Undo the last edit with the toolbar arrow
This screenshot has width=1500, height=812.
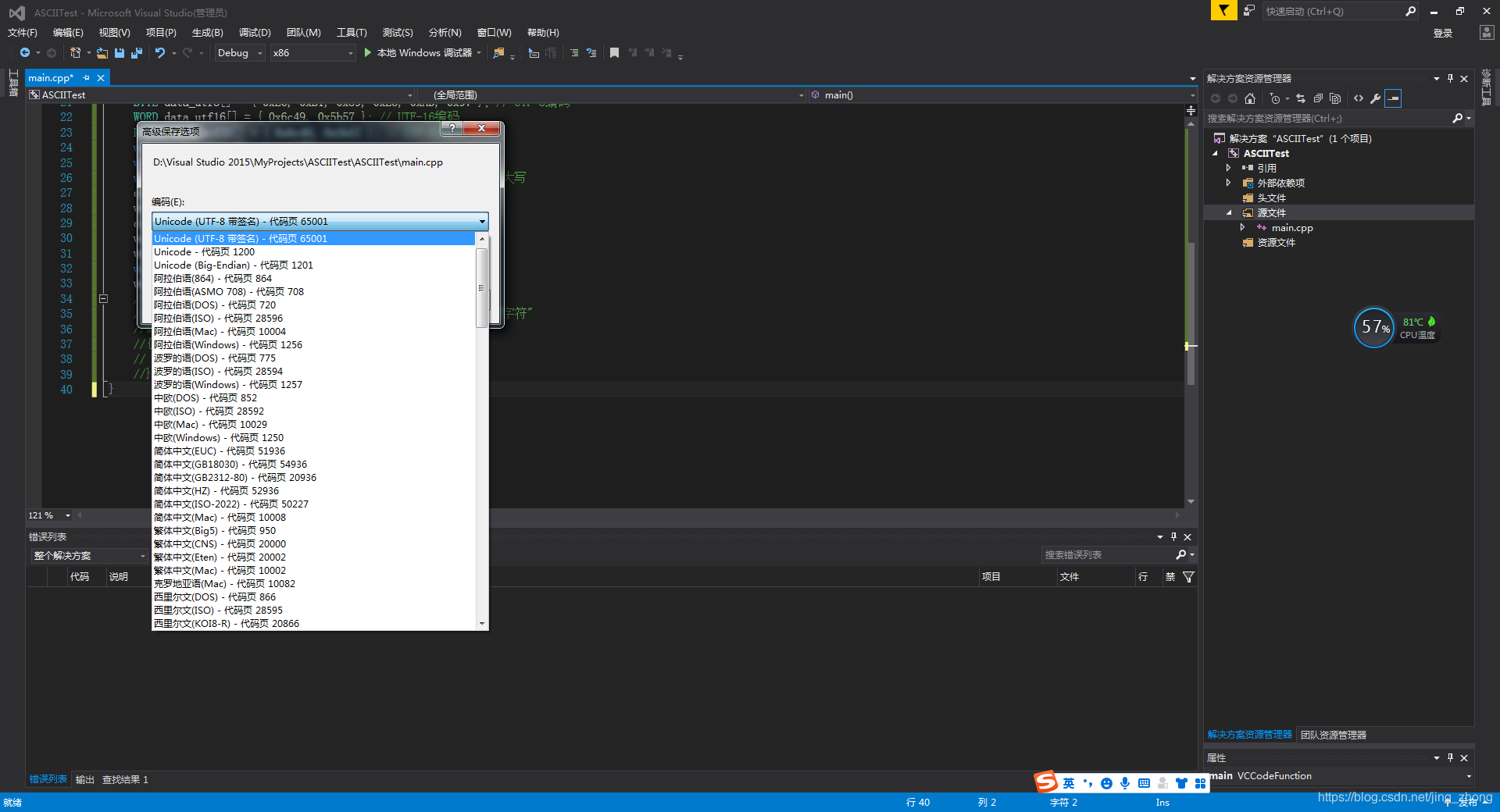pyautogui.click(x=160, y=53)
